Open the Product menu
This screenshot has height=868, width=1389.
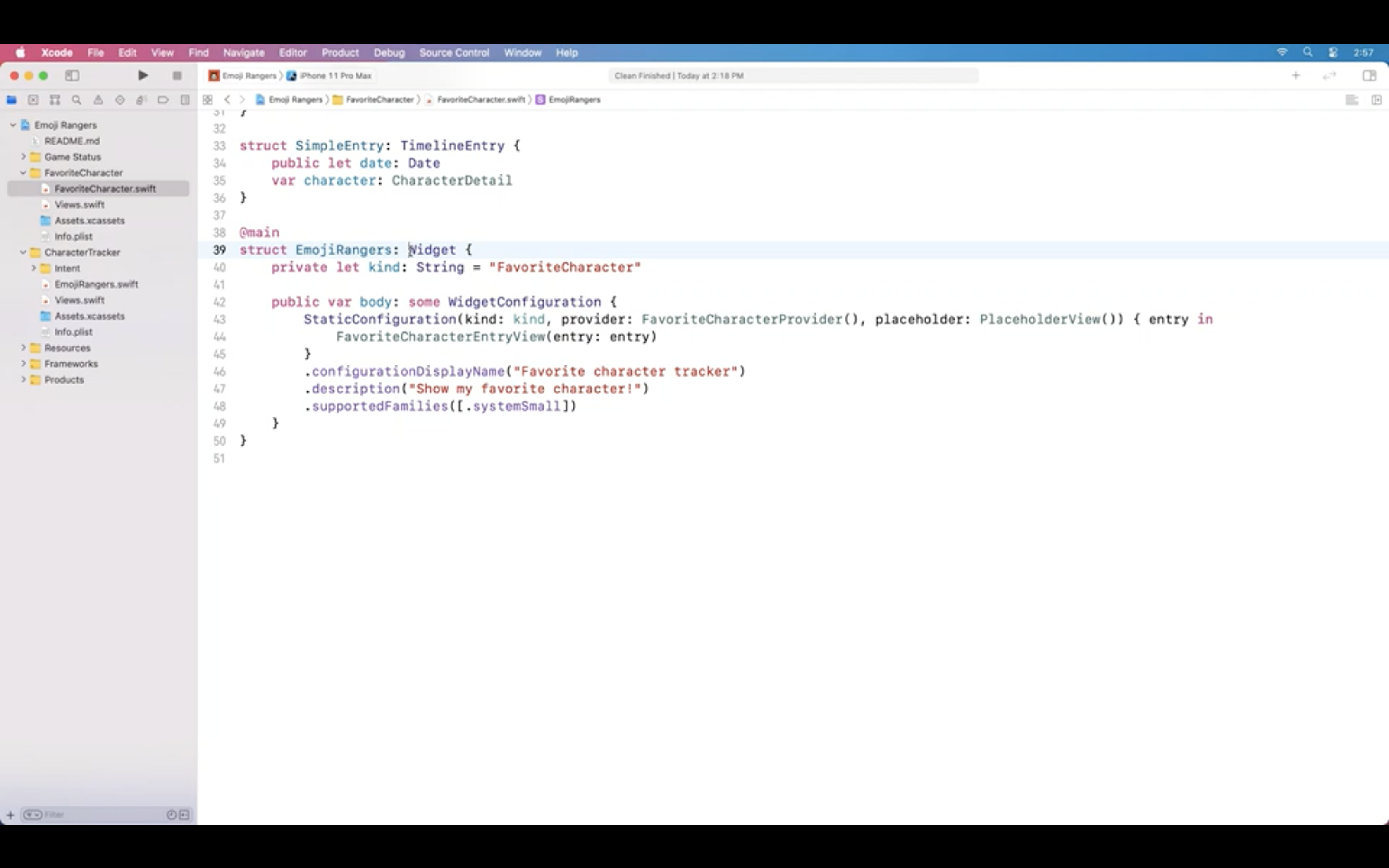340,52
